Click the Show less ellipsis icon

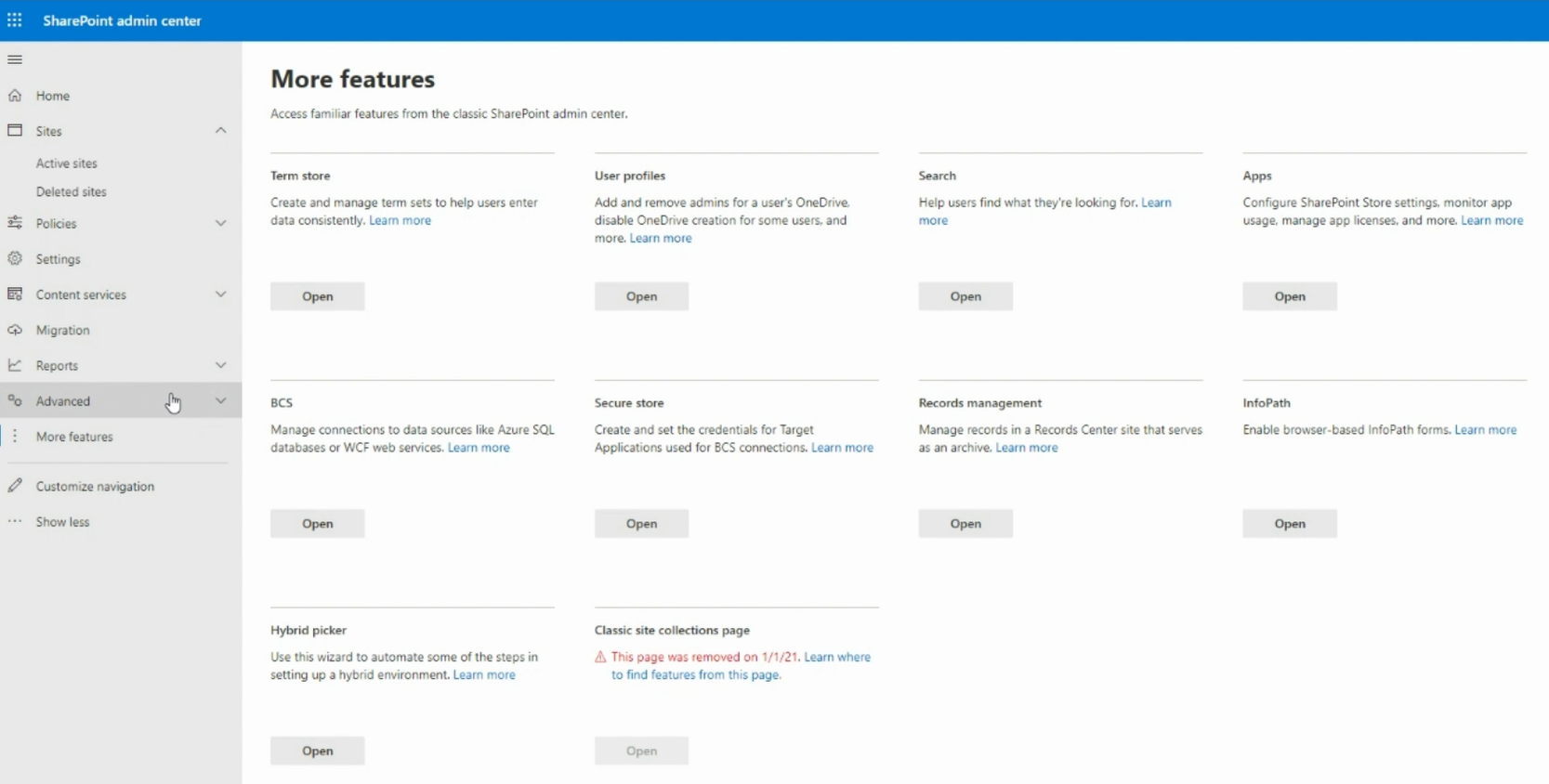(x=15, y=521)
